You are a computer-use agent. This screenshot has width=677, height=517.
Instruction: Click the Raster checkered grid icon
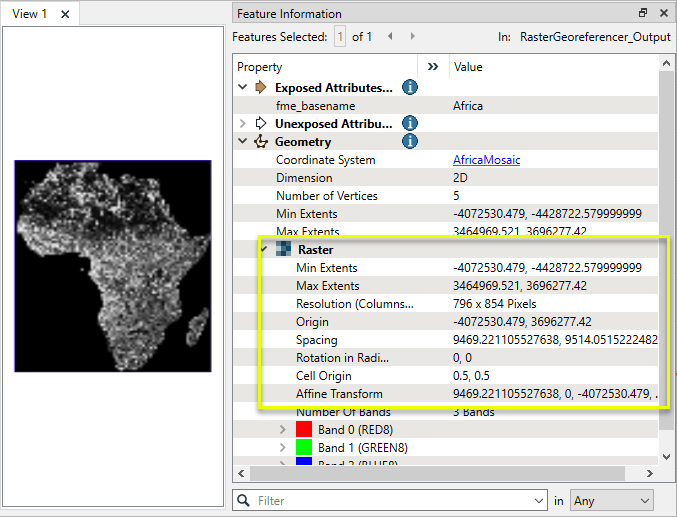(x=285, y=250)
